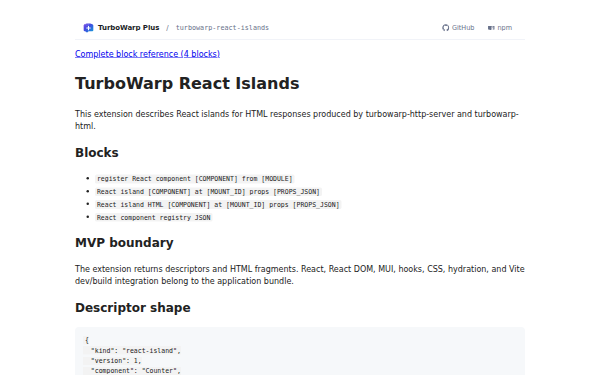Click the "kind": "react-island" code line
The image size is (600, 375).
(135, 351)
